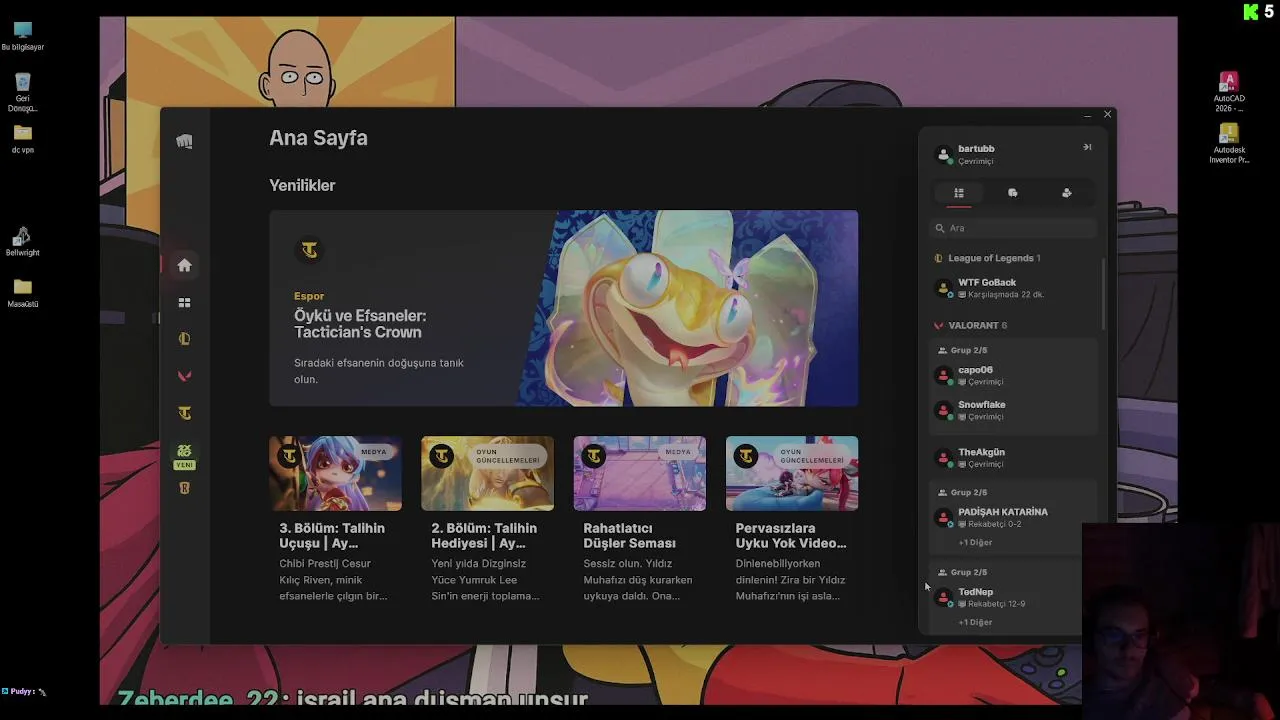Click TedNep avatar icon

click(x=943, y=598)
